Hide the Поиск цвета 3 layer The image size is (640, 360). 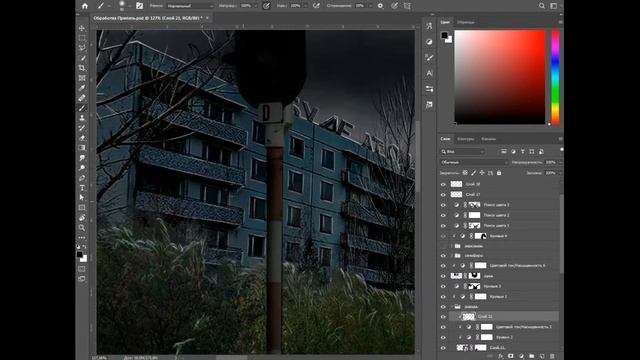tap(443, 205)
